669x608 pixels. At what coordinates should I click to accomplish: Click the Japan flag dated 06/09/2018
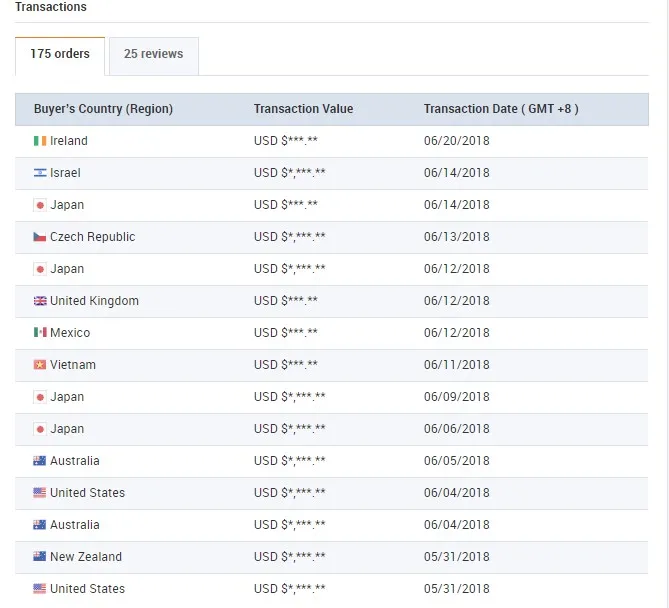point(40,397)
